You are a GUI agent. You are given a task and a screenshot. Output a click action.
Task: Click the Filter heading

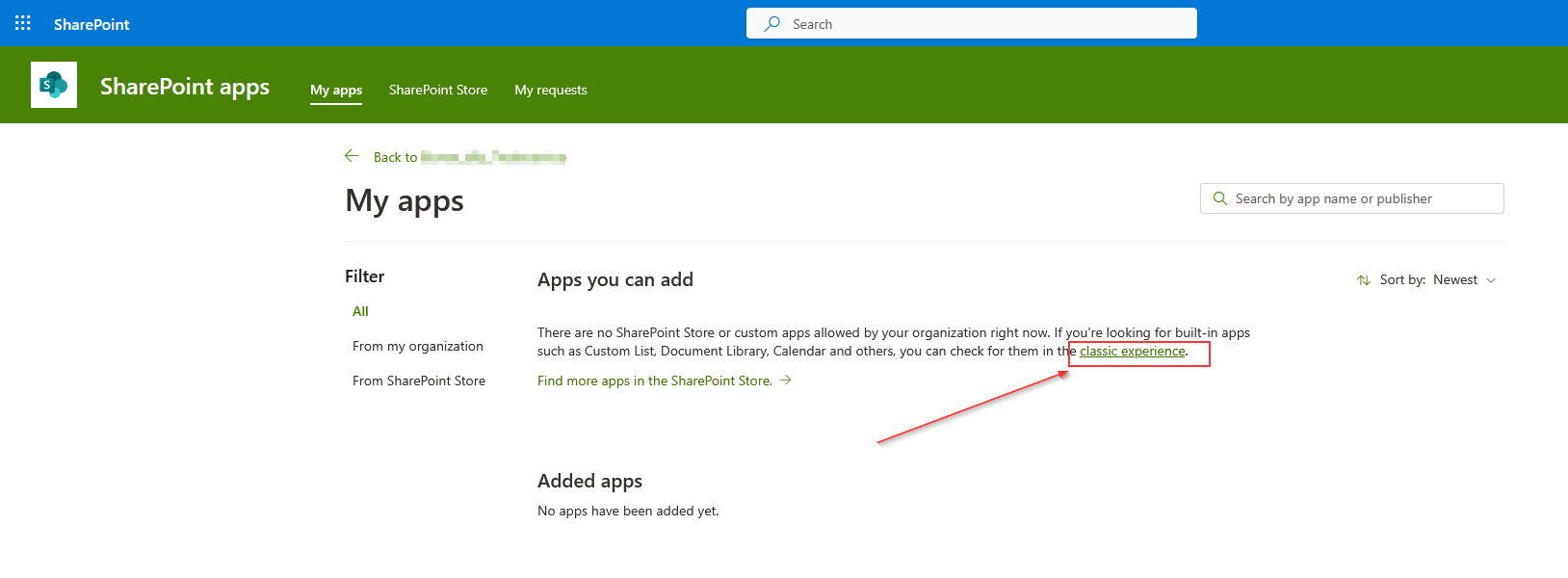click(365, 276)
